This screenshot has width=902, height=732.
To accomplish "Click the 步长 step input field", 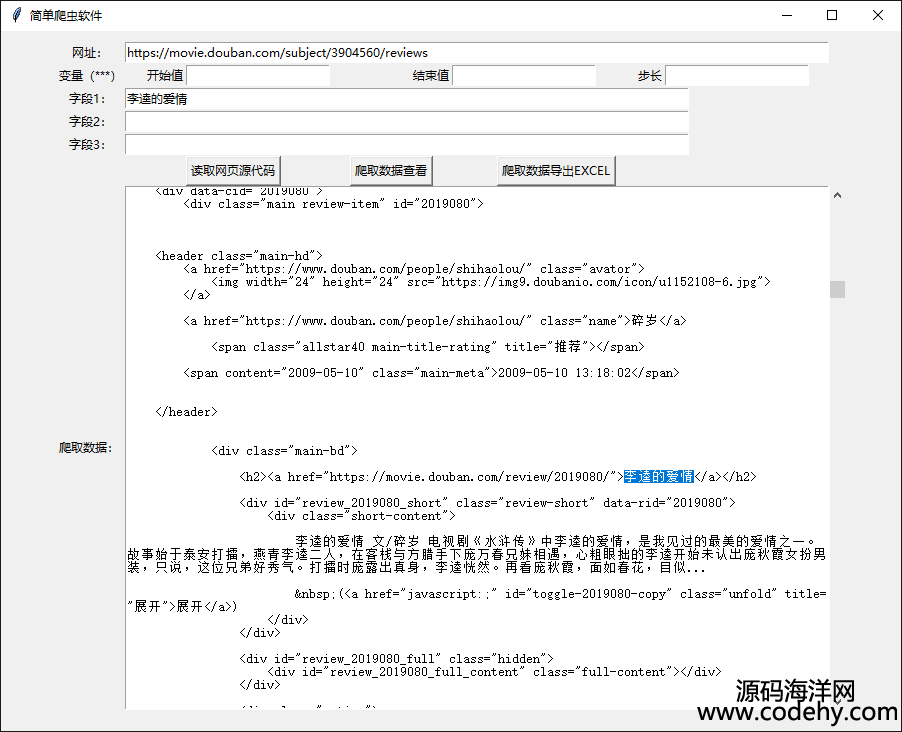I will coord(736,76).
